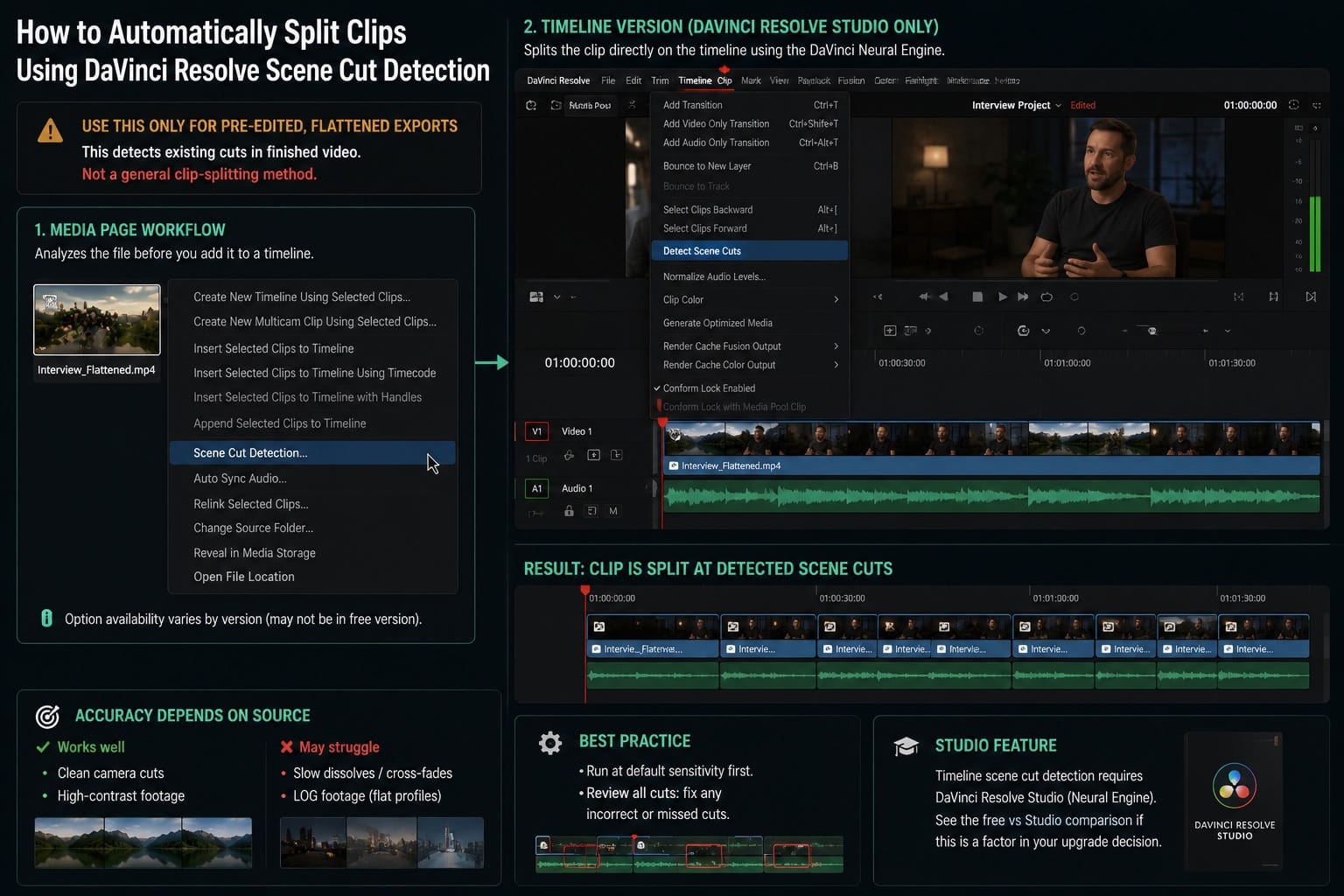1344x896 pixels.
Task: Select the Interview_Flattened.mp4 clip on Video 1
Action: click(x=991, y=449)
